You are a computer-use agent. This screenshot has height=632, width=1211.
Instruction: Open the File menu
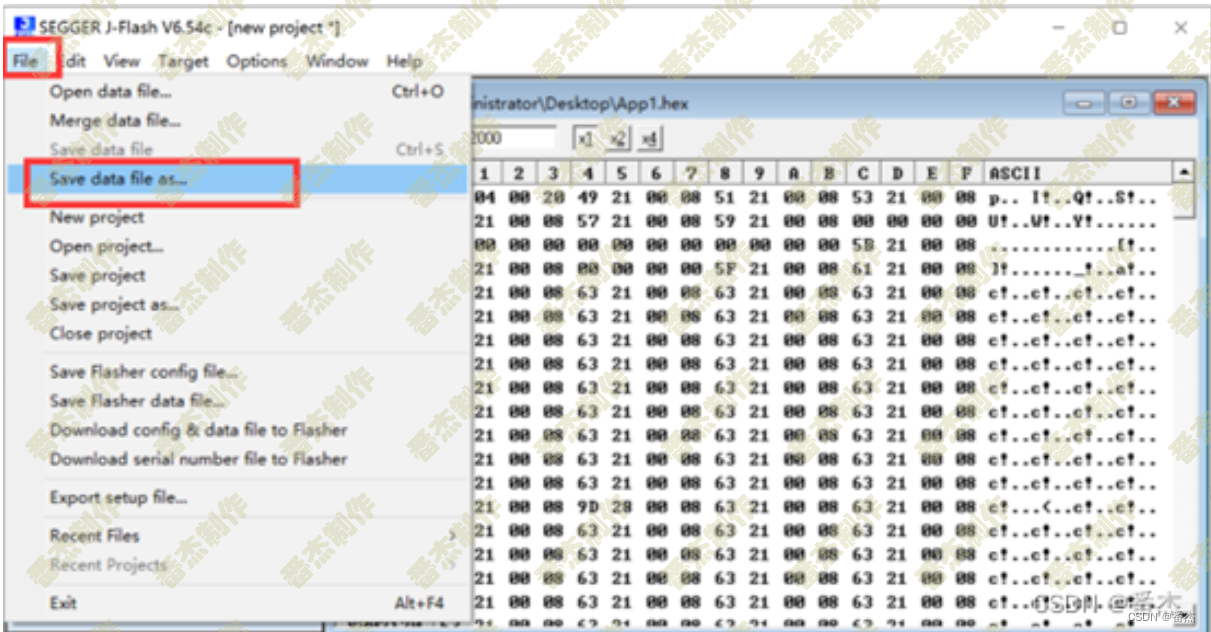coord(25,61)
